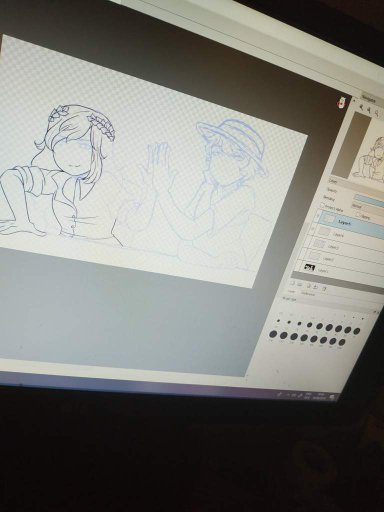384x512 pixels.
Task: Create a new layer with the add-layer icon
Action: coord(293,283)
